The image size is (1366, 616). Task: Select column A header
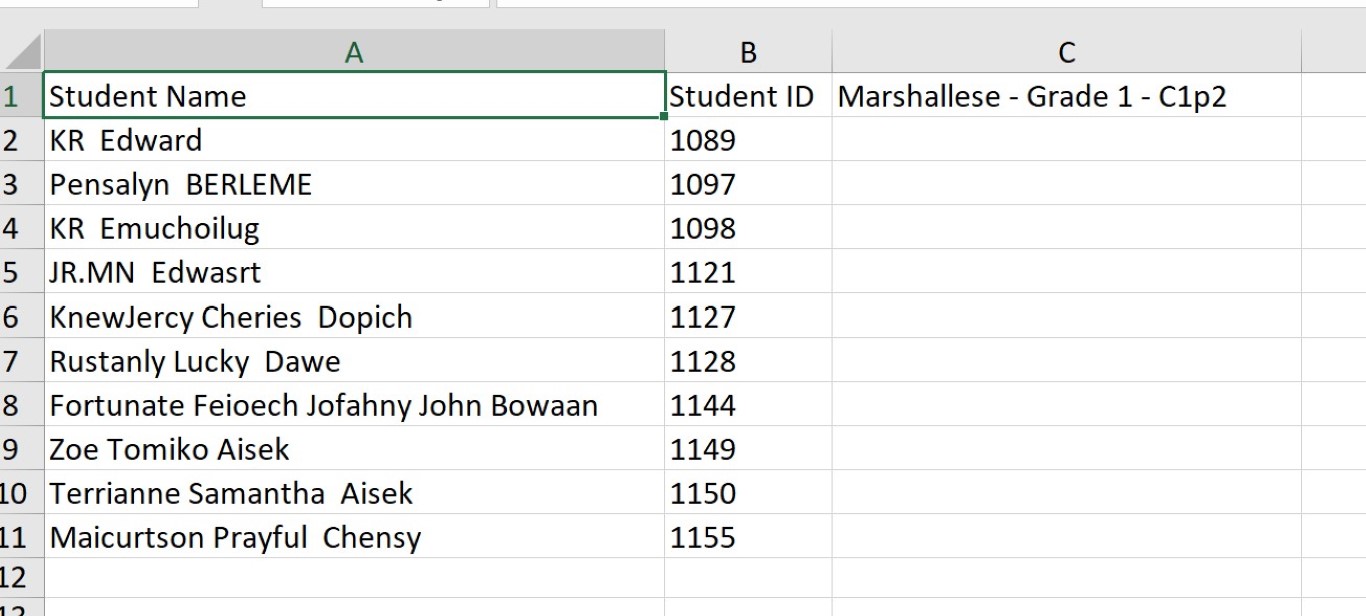tap(354, 53)
